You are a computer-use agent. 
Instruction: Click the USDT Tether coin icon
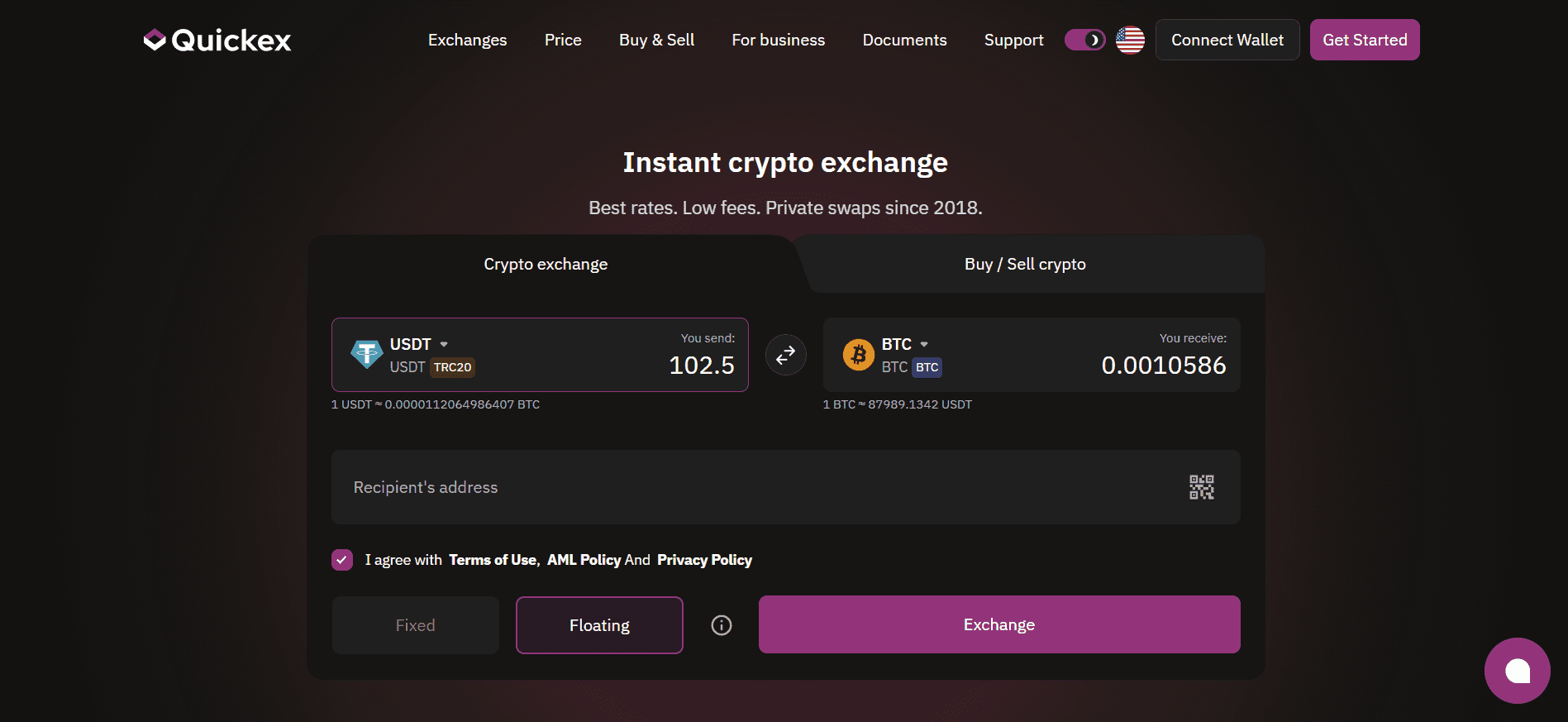366,354
